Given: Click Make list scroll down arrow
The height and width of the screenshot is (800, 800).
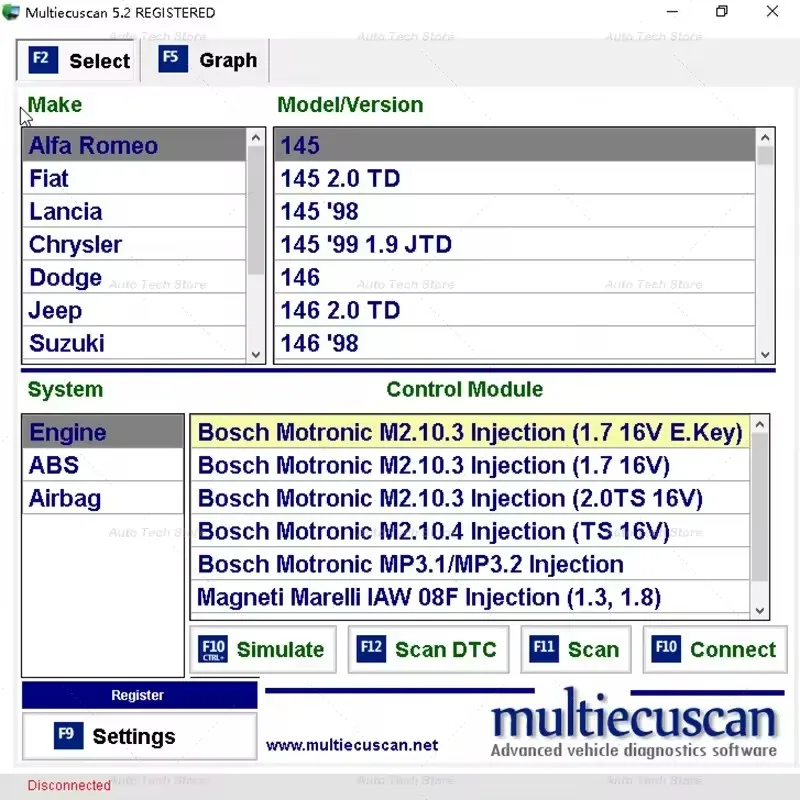Looking at the screenshot, I should pyautogui.click(x=256, y=355).
